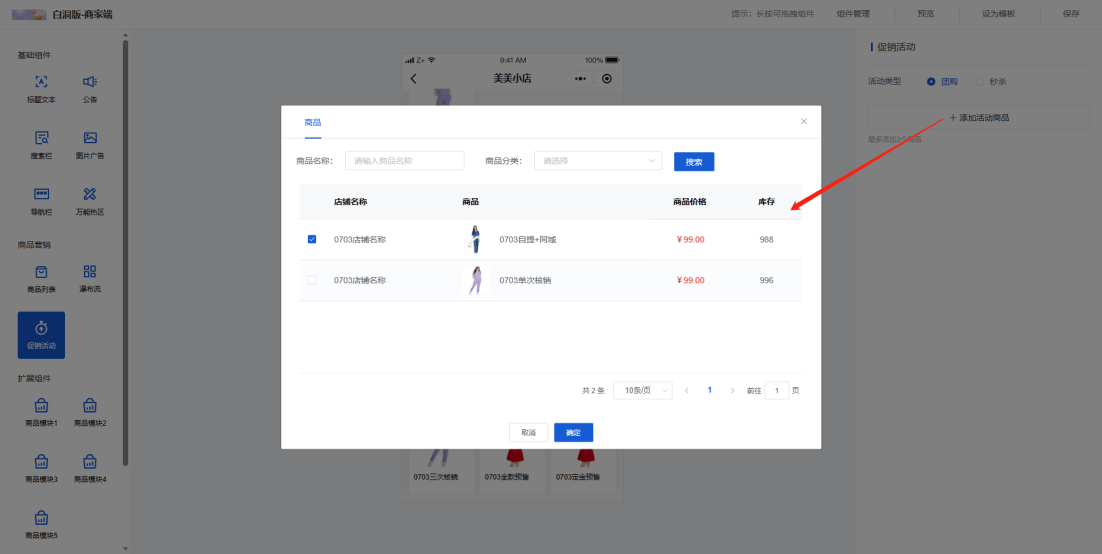The width and height of the screenshot is (1102, 554).
Task: Go to next page arrow in pagination
Action: coord(732,390)
